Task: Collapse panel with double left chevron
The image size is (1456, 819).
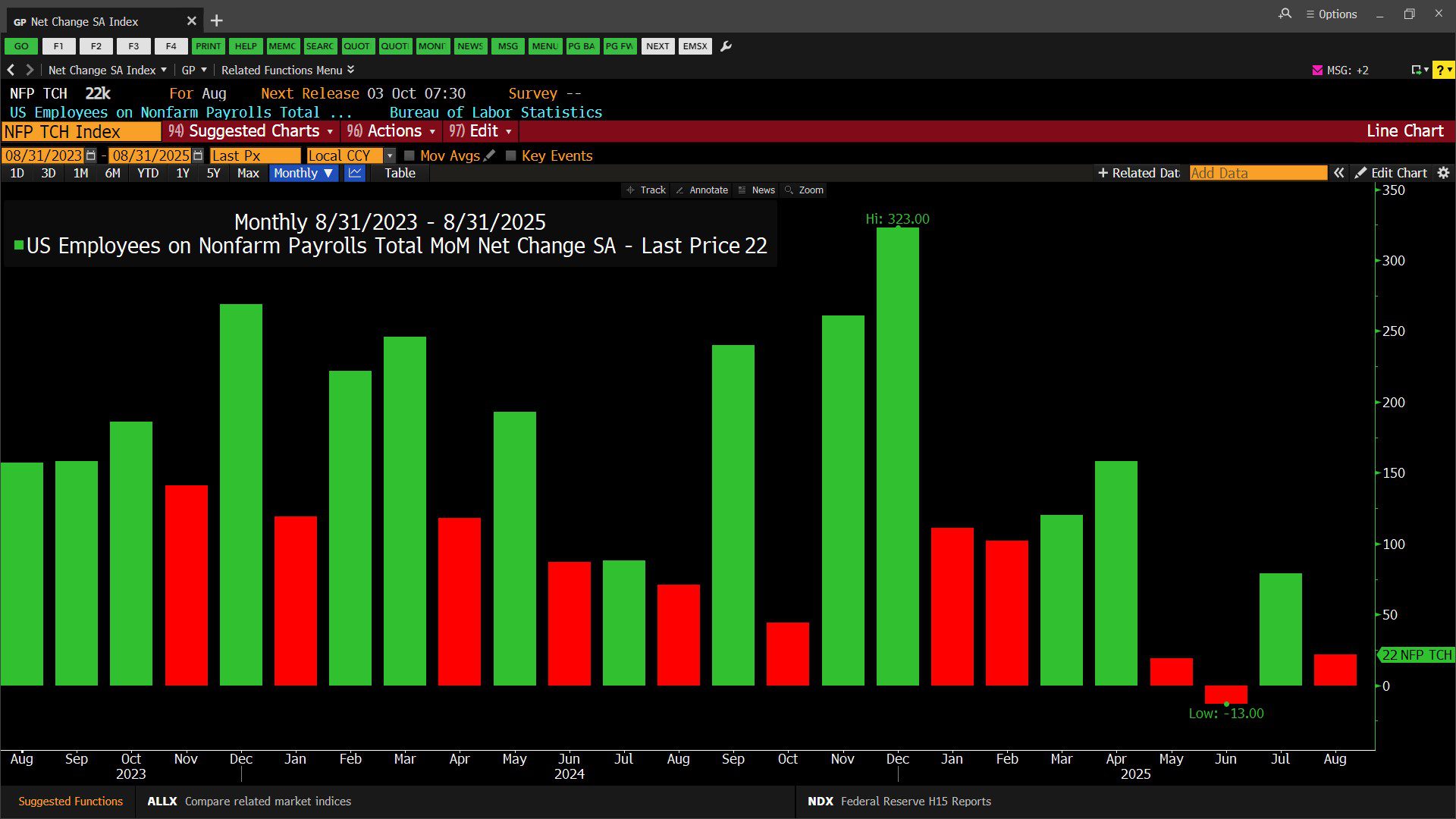Action: click(1339, 173)
